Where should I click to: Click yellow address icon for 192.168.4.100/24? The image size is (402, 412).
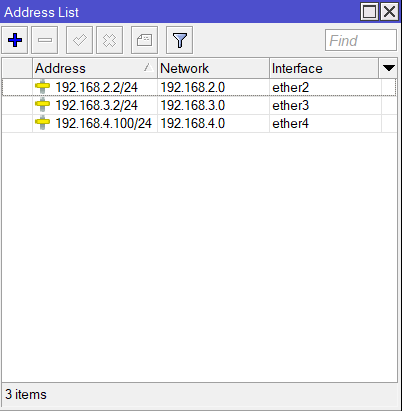(x=42, y=123)
